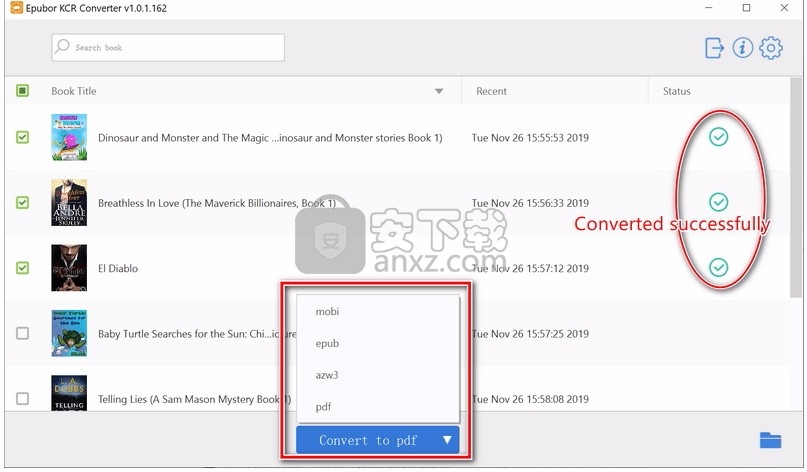The image size is (807, 472).
Task: Click the Epubor app logo icon
Action: click(x=16, y=8)
